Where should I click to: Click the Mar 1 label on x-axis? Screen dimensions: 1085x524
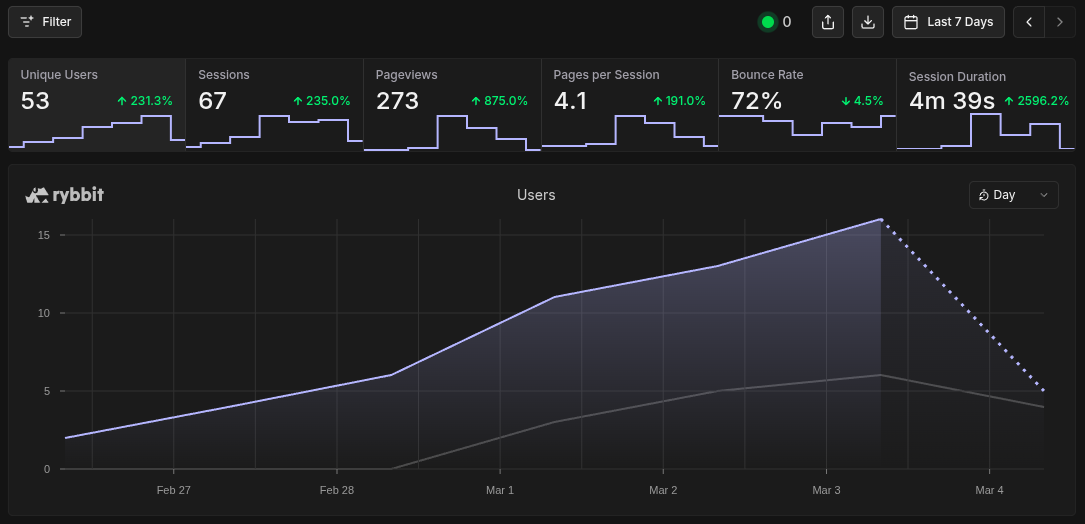pyautogui.click(x=500, y=490)
